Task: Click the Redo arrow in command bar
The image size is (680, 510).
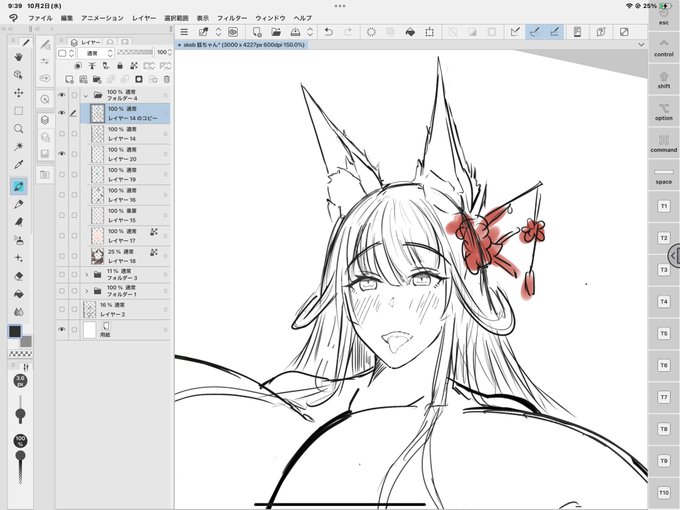Action: pyautogui.click(x=348, y=32)
